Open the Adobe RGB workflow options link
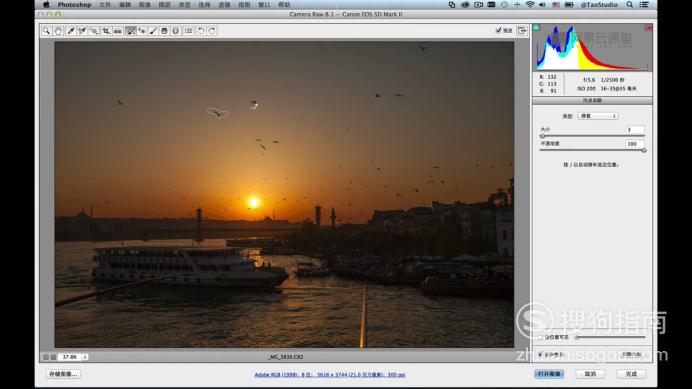 pyautogui.click(x=330, y=375)
